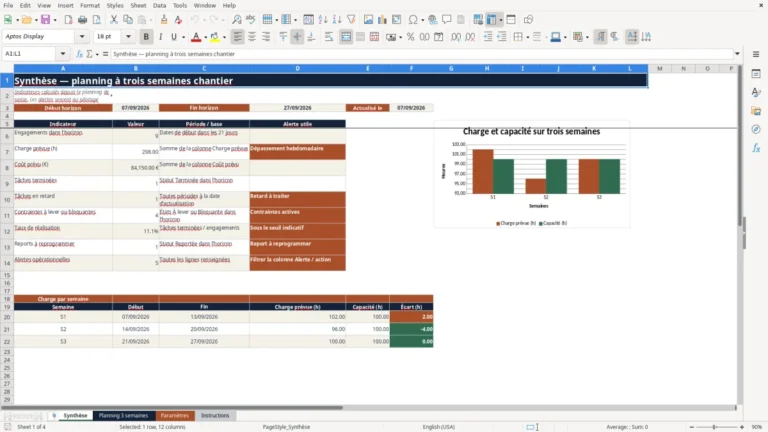Insert an image using the picture icon
The height and width of the screenshot is (432, 768).
(368, 20)
